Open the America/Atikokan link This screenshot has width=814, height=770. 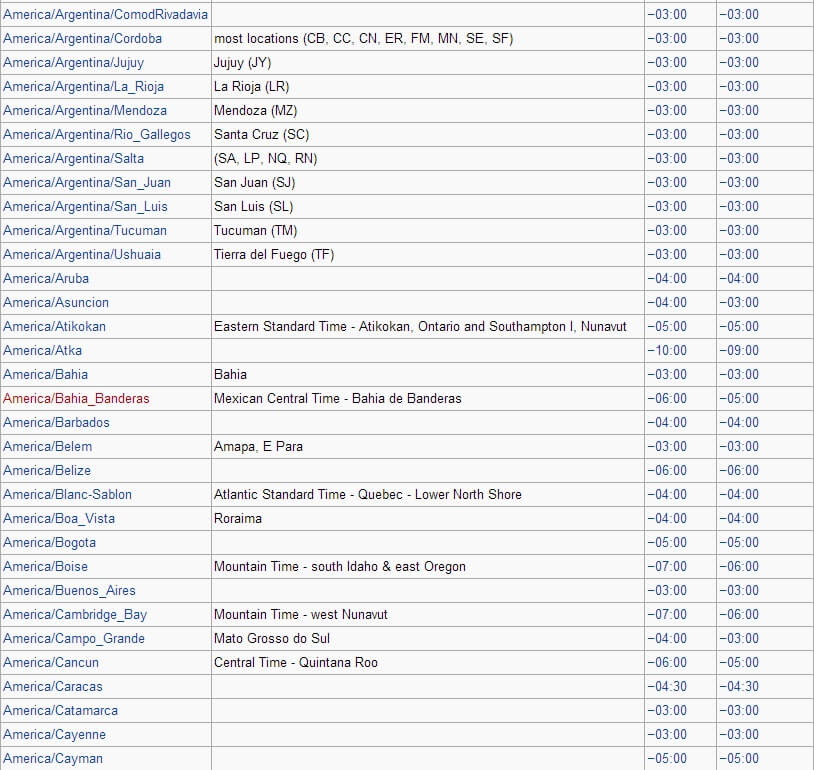(x=55, y=327)
